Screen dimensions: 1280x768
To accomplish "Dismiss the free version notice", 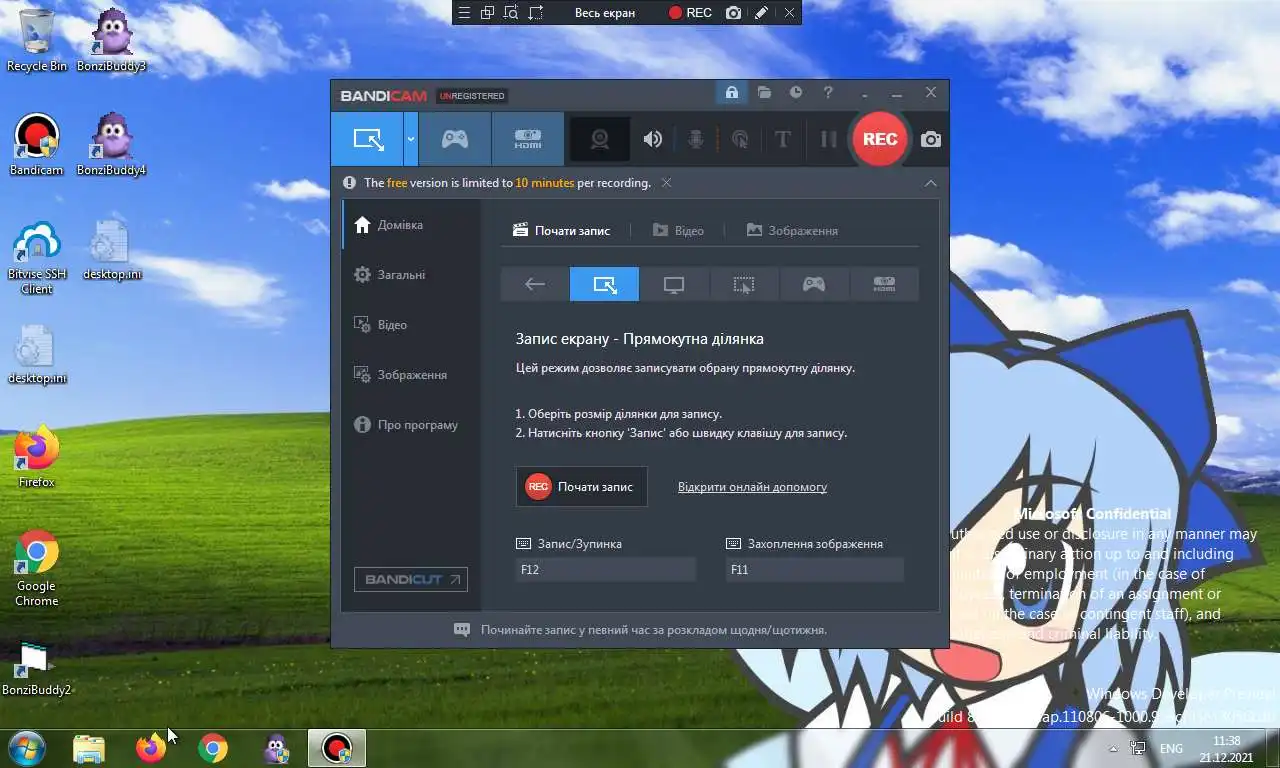I will tap(666, 183).
